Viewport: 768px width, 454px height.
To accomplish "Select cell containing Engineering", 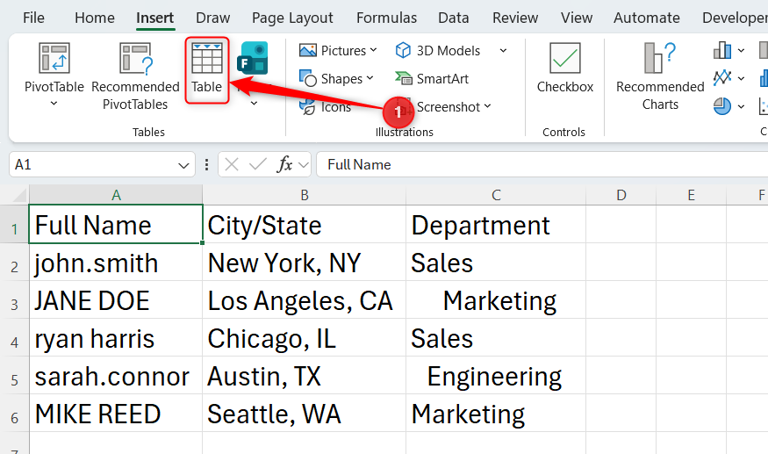I will pos(496,376).
